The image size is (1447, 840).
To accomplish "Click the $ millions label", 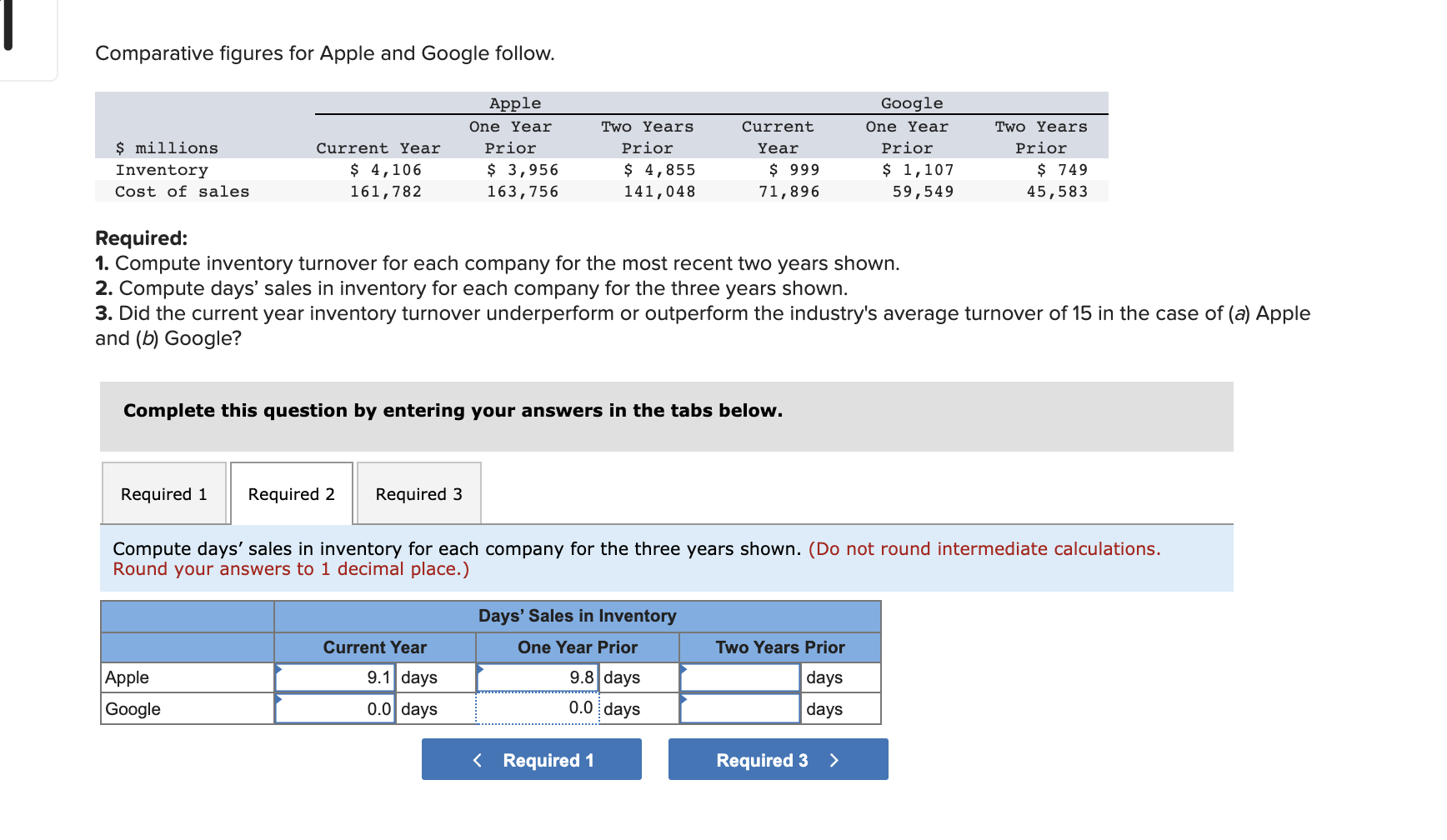I will (167, 148).
